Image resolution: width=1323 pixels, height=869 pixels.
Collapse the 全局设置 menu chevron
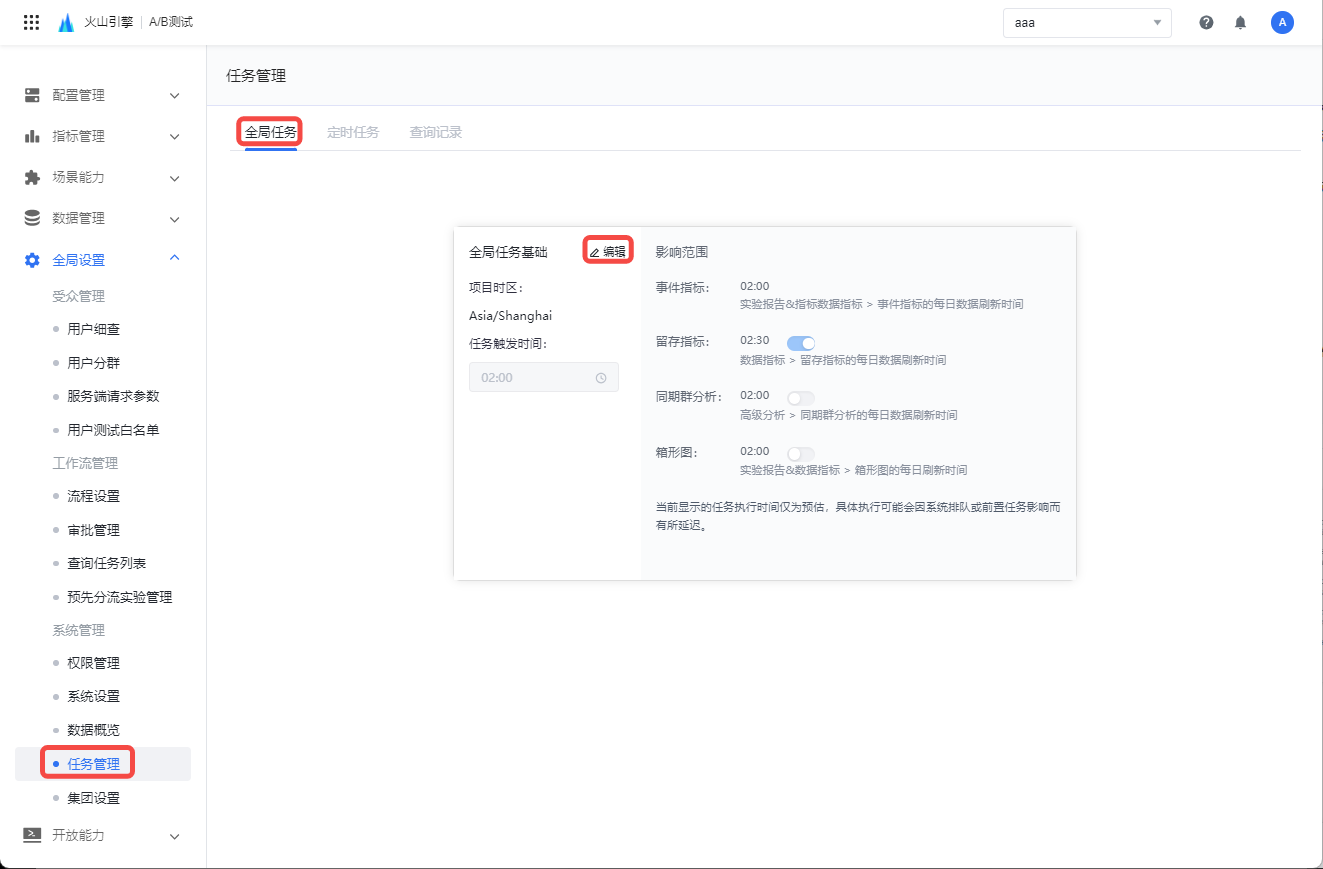point(174,259)
